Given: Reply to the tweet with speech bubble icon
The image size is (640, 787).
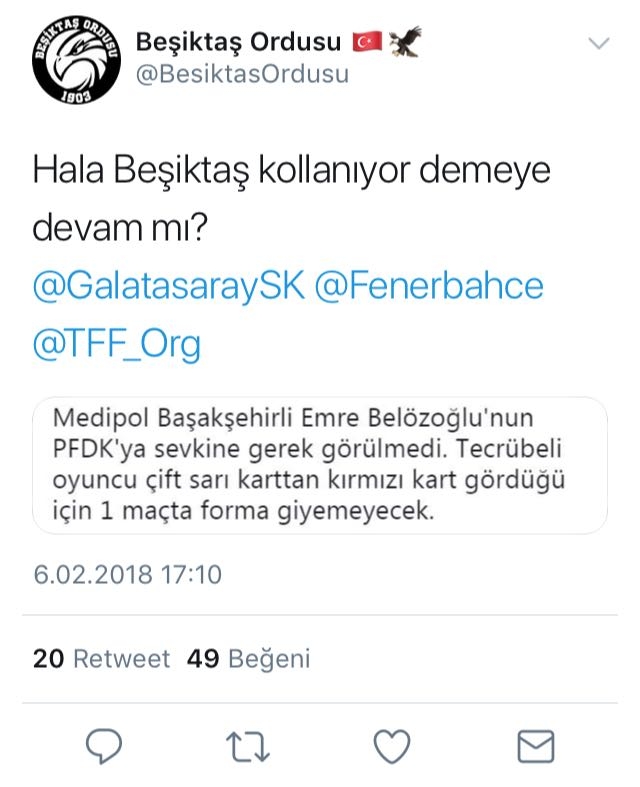Looking at the screenshot, I should coord(103,746).
